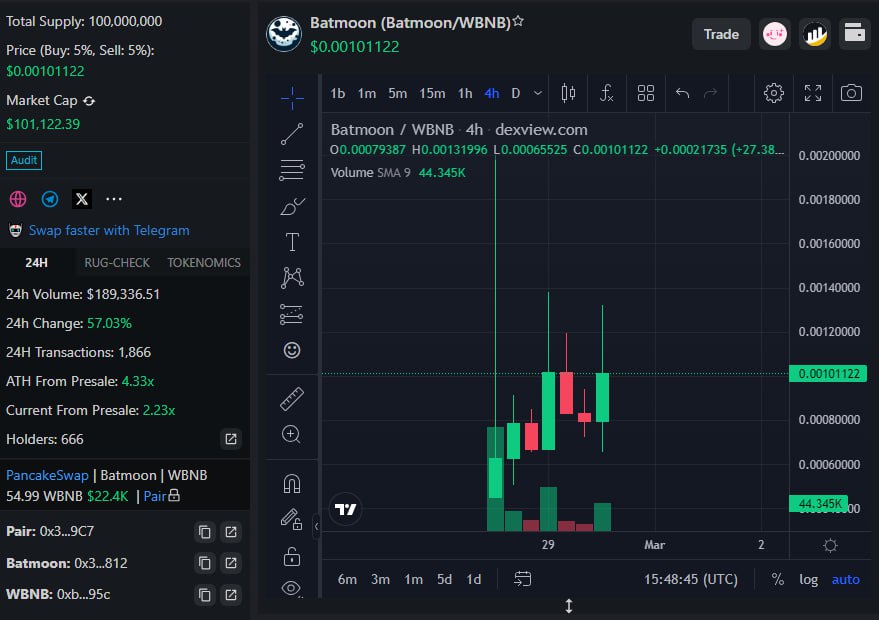Show more social links ellipsis
The height and width of the screenshot is (620, 879).
(x=114, y=199)
